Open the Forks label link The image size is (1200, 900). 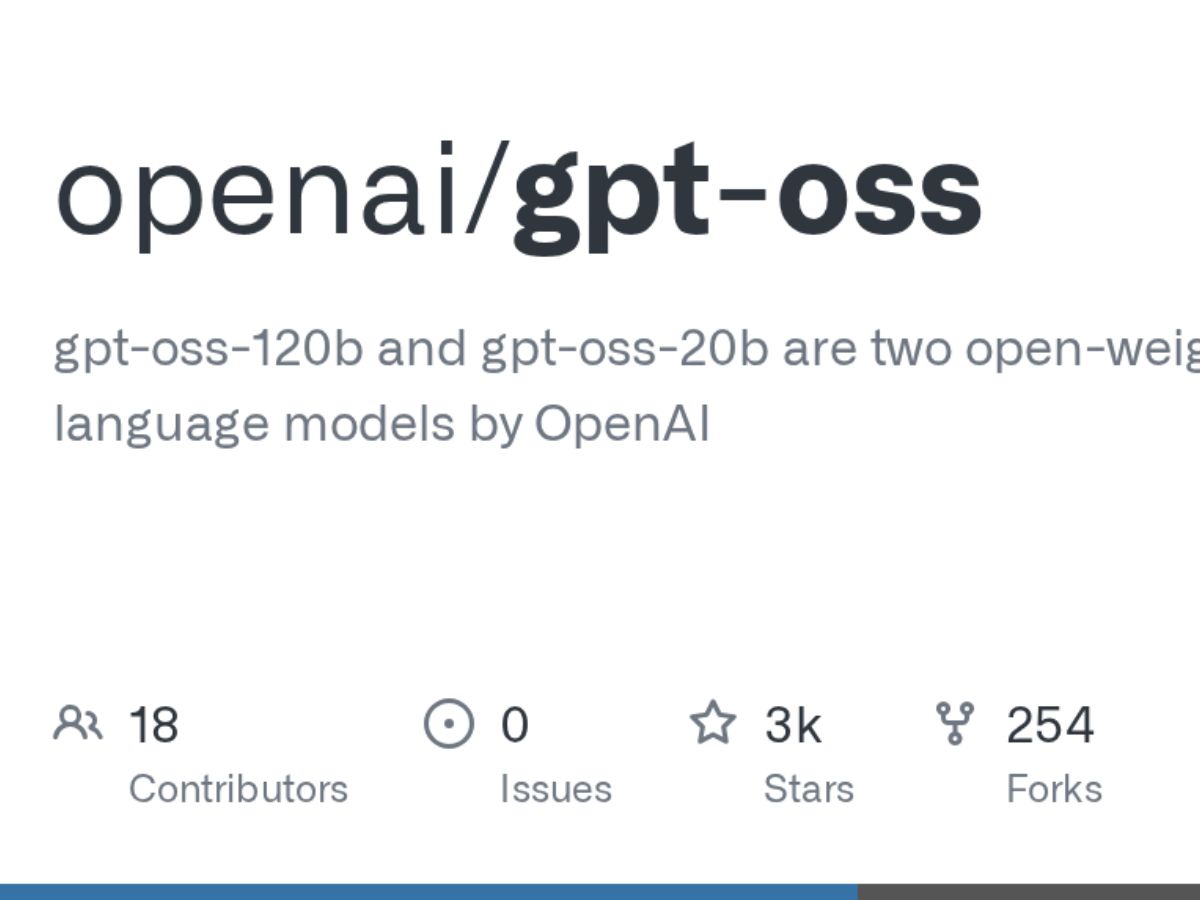coord(1054,789)
